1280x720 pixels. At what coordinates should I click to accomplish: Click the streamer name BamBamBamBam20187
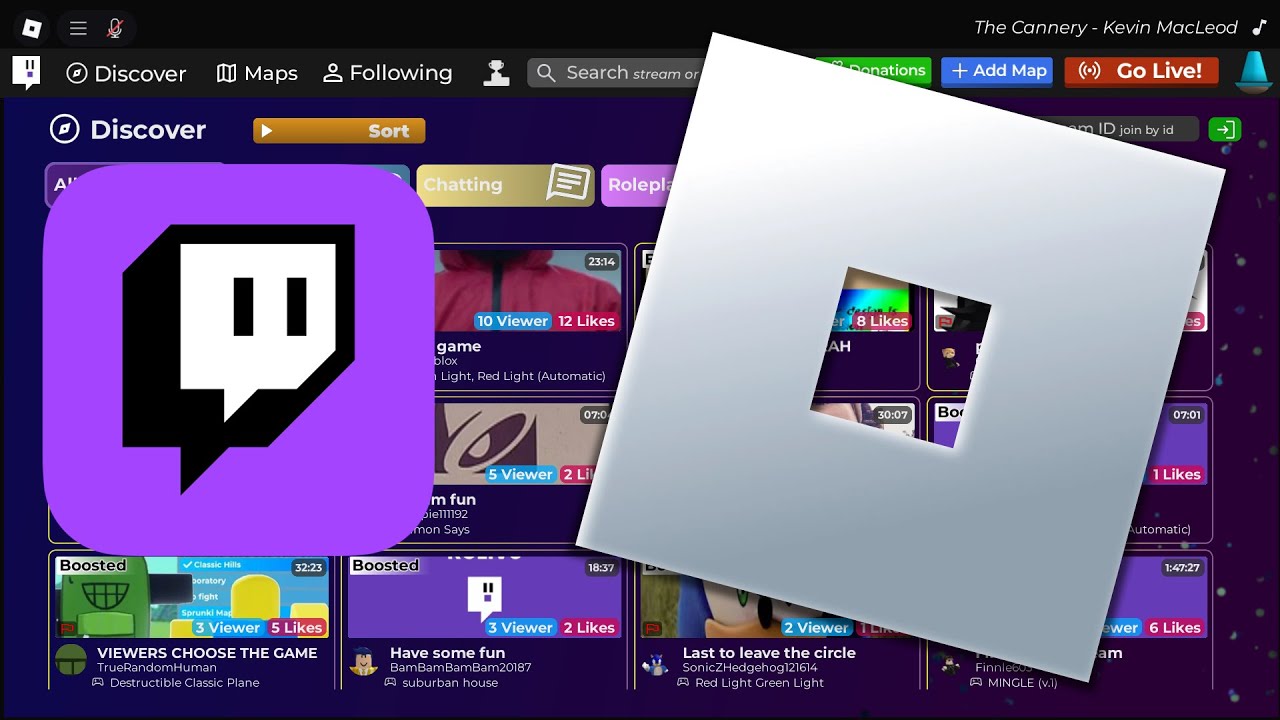tap(460, 667)
